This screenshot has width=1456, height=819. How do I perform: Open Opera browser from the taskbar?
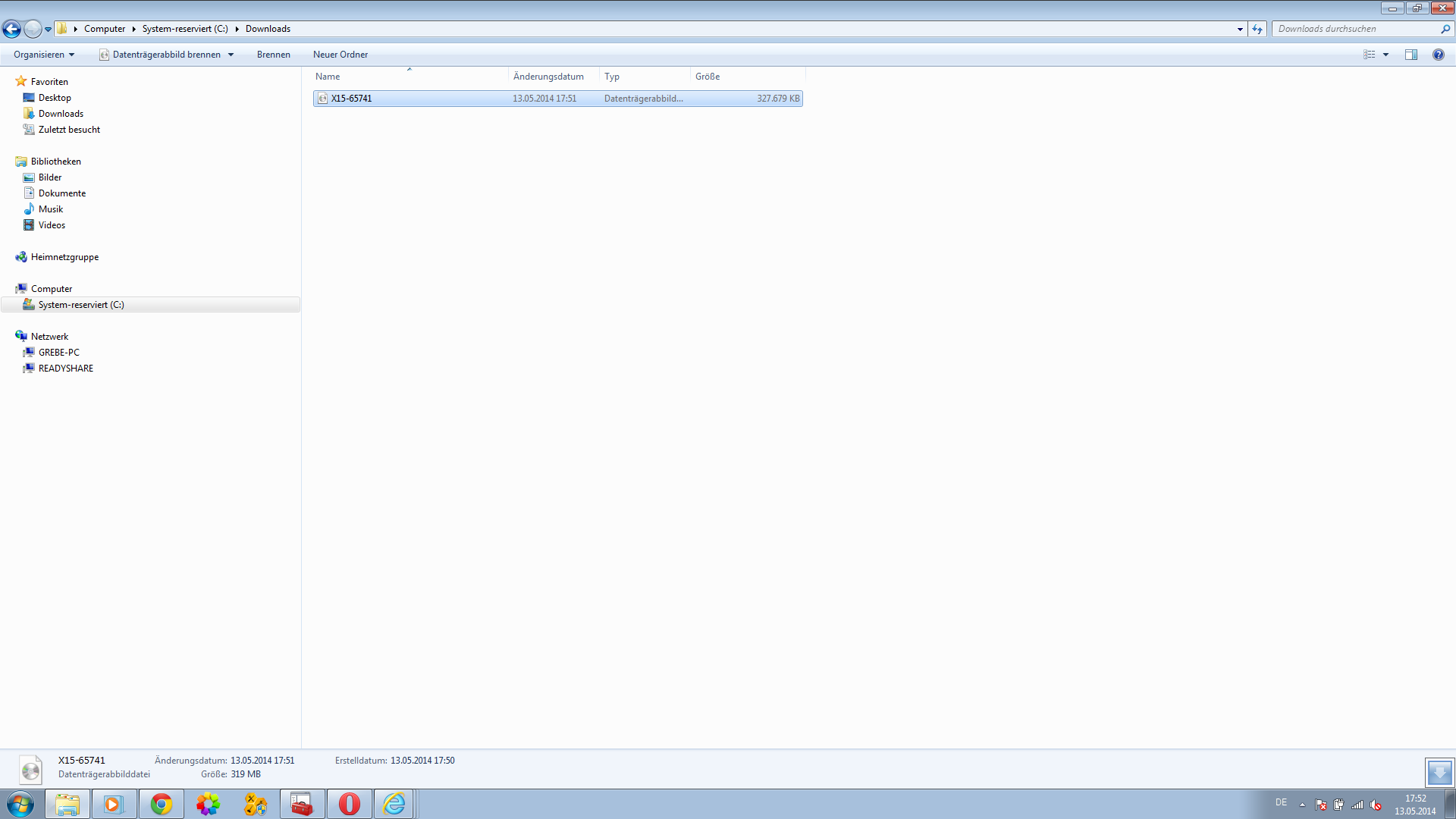pos(349,804)
